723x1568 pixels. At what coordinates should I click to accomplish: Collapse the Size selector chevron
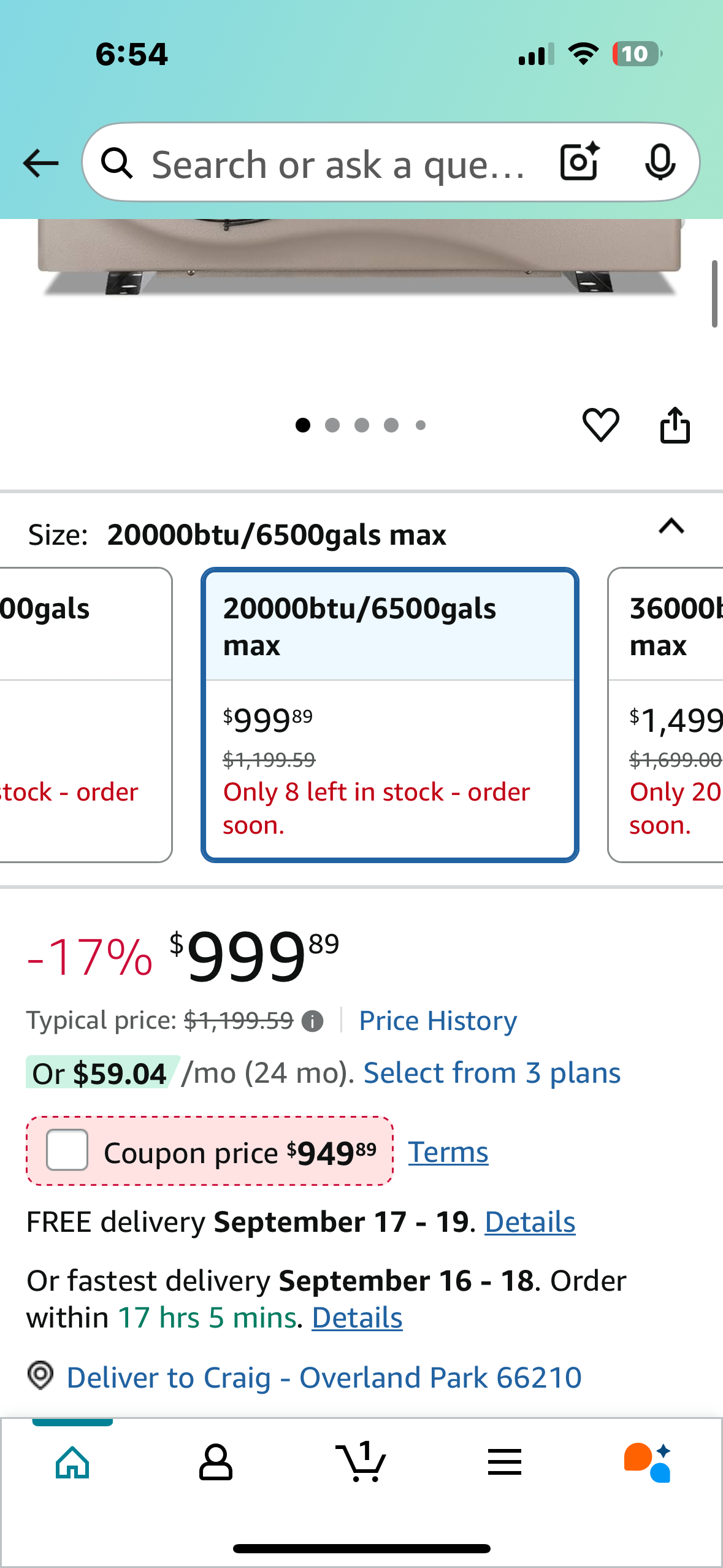coord(671,526)
